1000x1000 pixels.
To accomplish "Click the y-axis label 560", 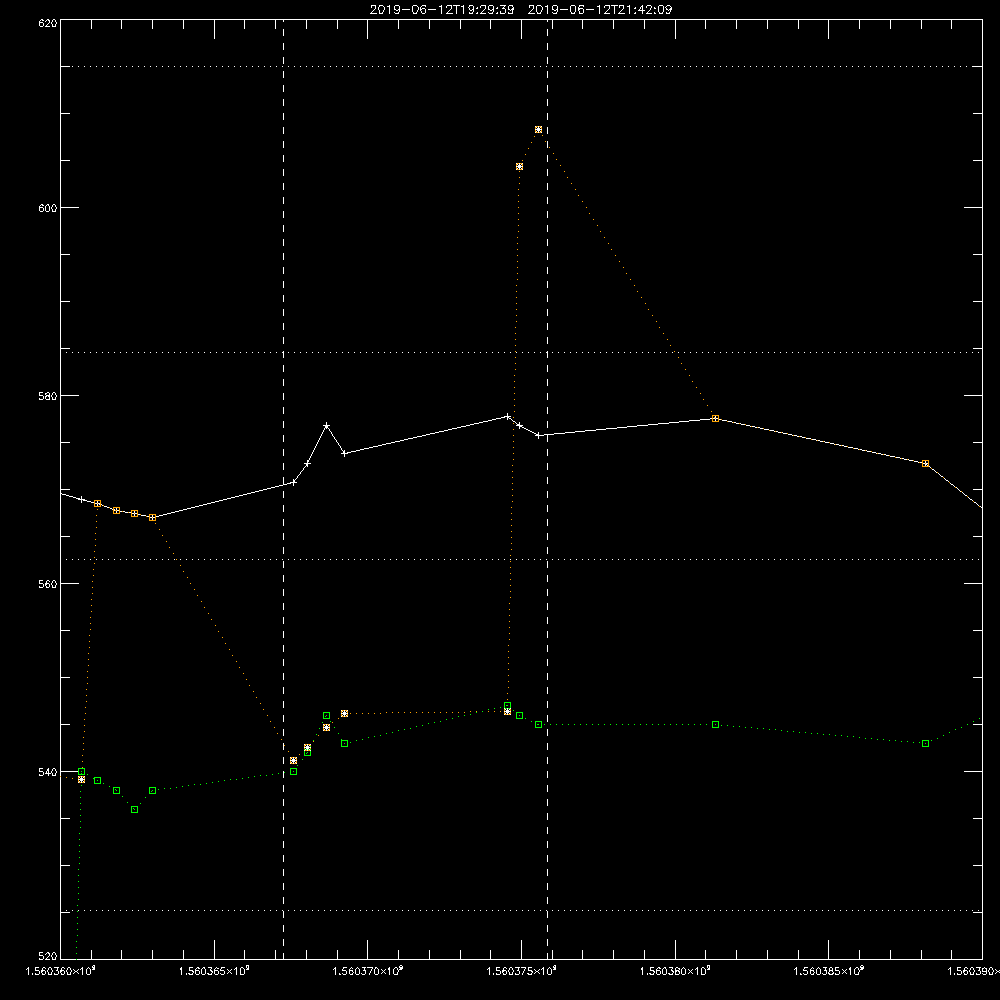I will pos(48,584).
